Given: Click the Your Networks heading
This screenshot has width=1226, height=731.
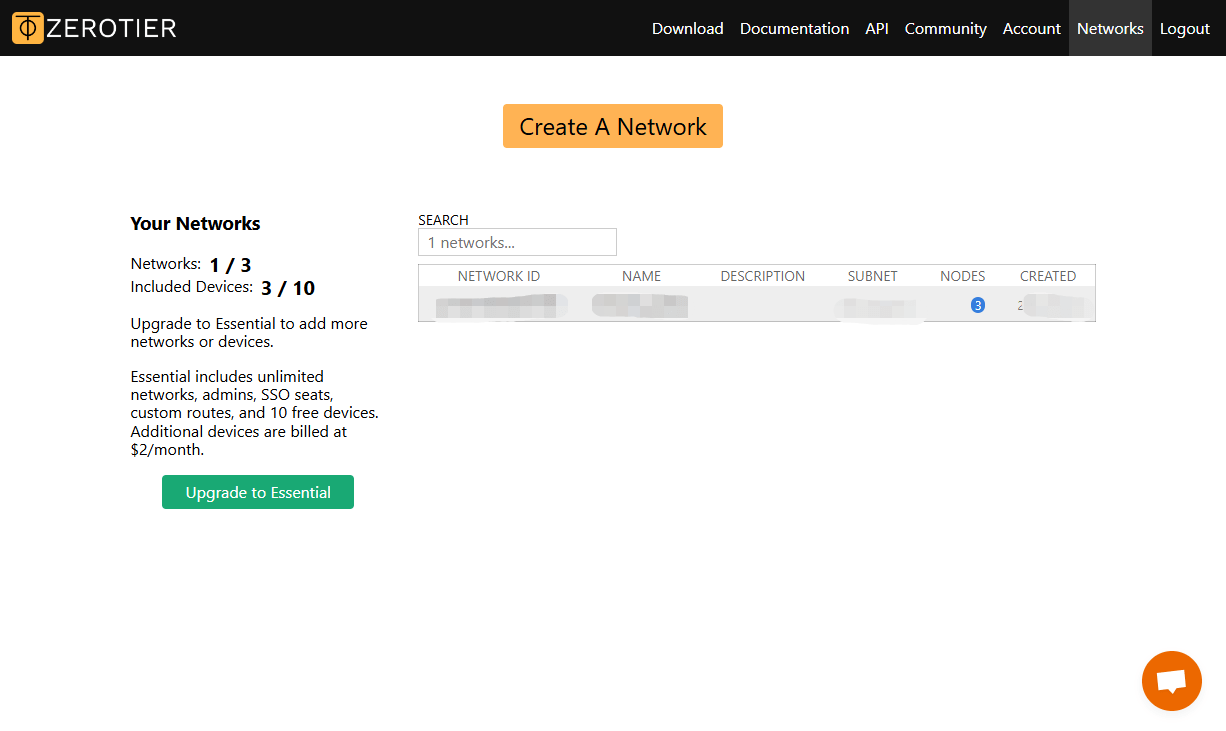Looking at the screenshot, I should click(x=195, y=223).
